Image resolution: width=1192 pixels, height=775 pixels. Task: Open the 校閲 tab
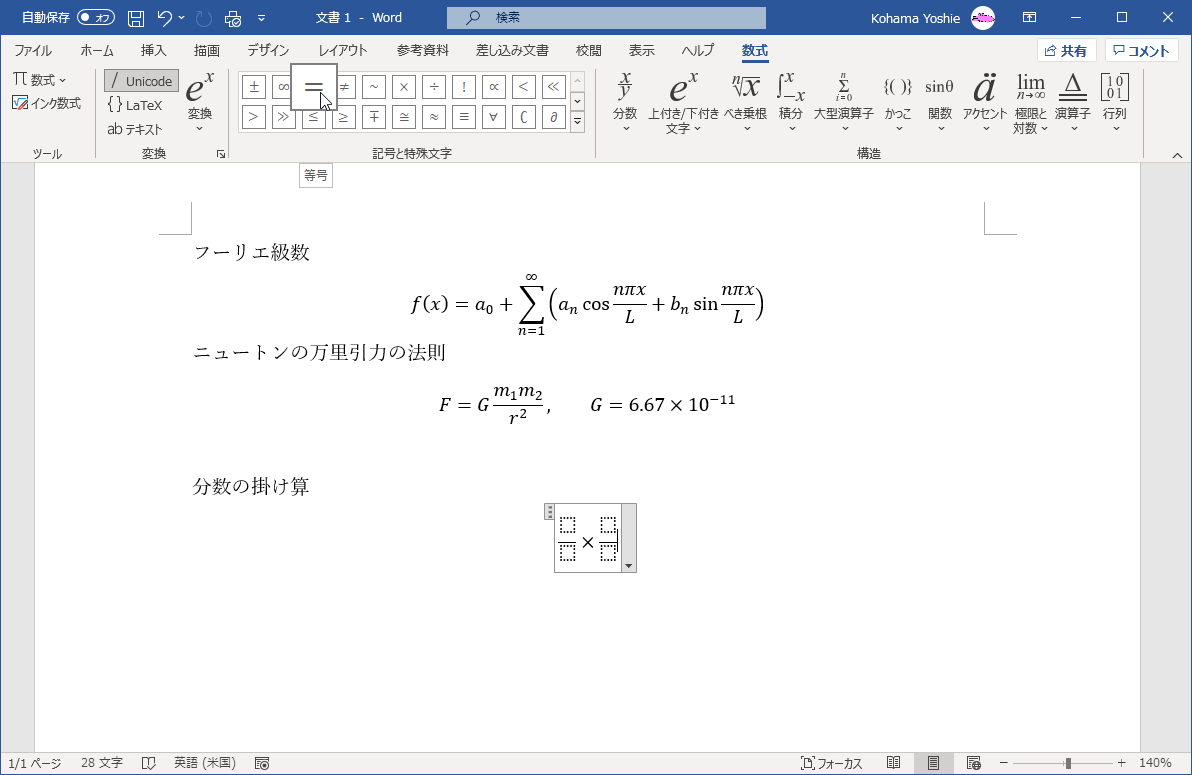(588, 50)
